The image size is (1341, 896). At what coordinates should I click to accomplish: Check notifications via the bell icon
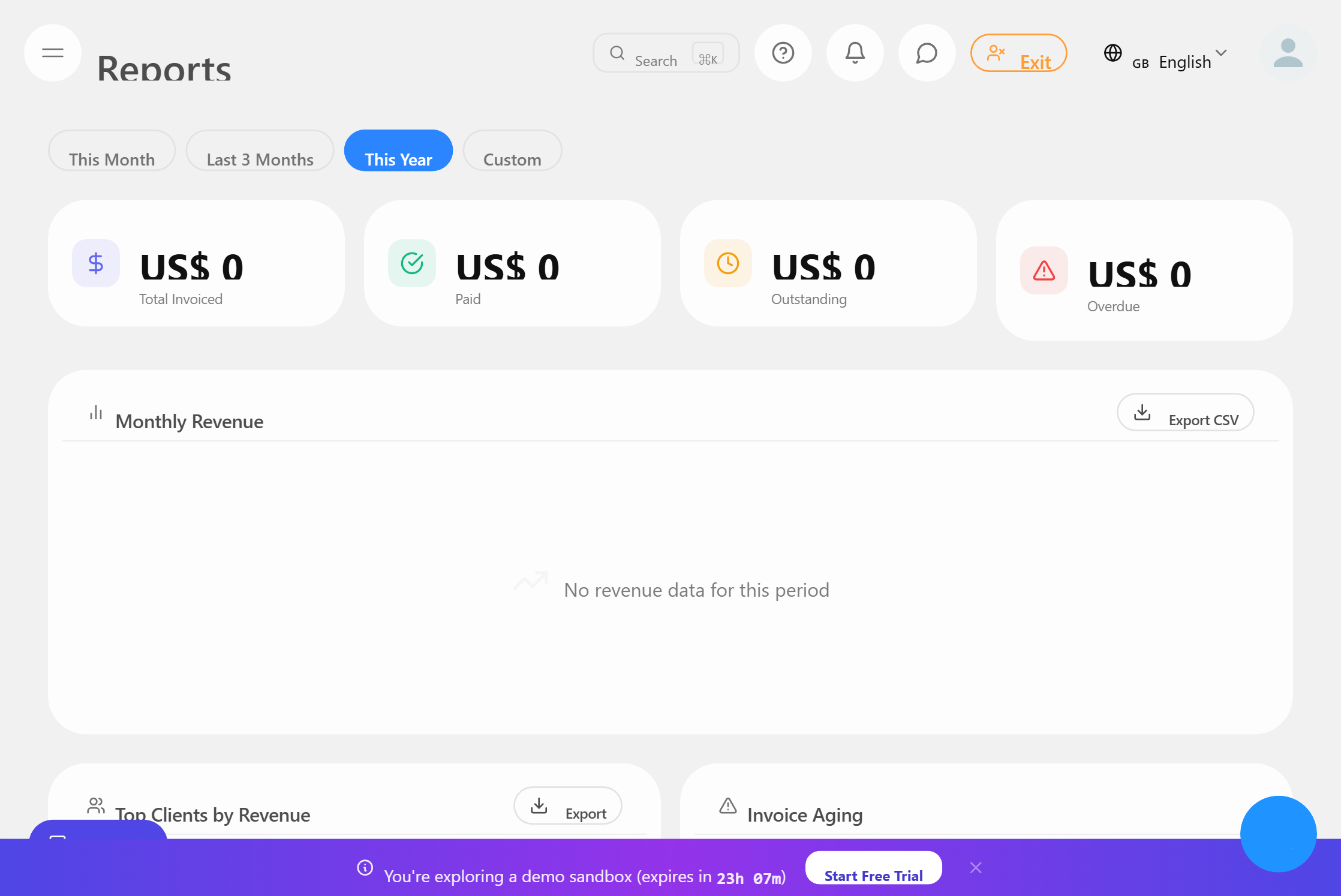pyautogui.click(x=855, y=53)
